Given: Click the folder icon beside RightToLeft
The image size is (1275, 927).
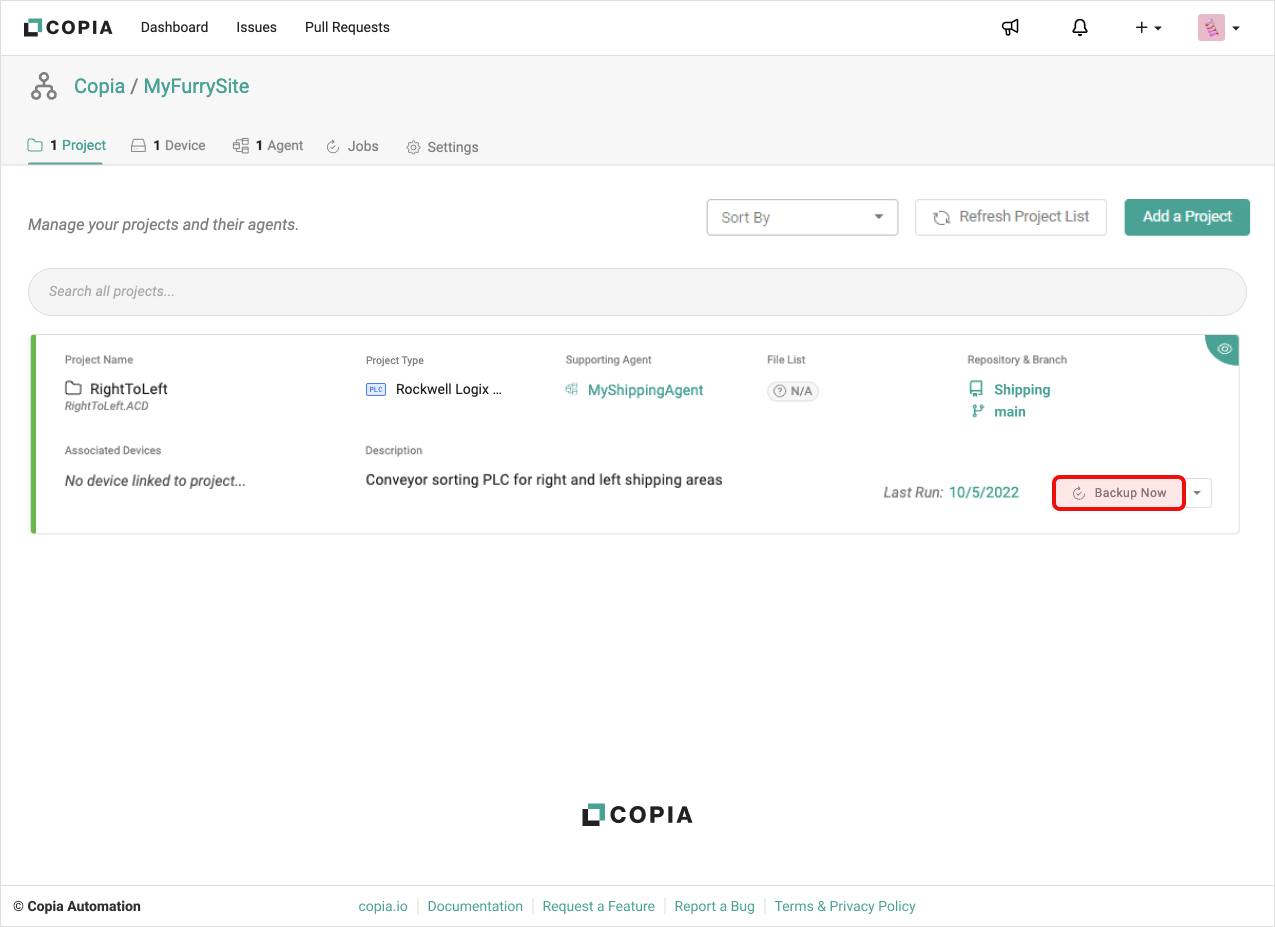Looking at the screenshot, I should [73, 388].
